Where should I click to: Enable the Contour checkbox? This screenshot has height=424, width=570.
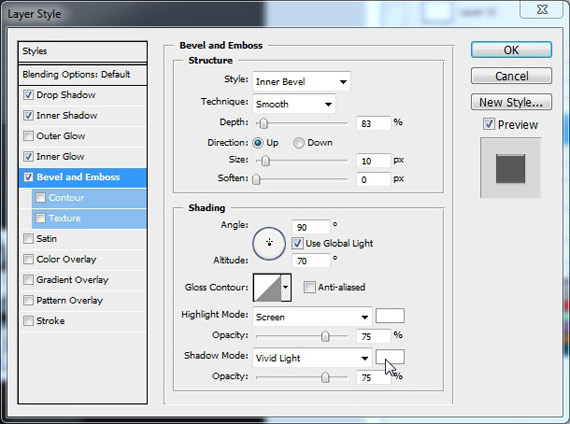pos(40,197)
